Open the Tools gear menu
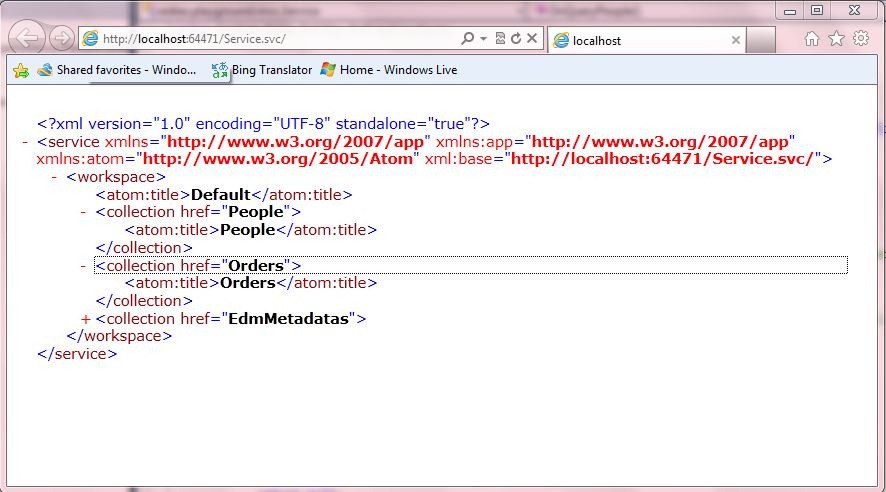The image size is (886, 492). tap(860, 39)
